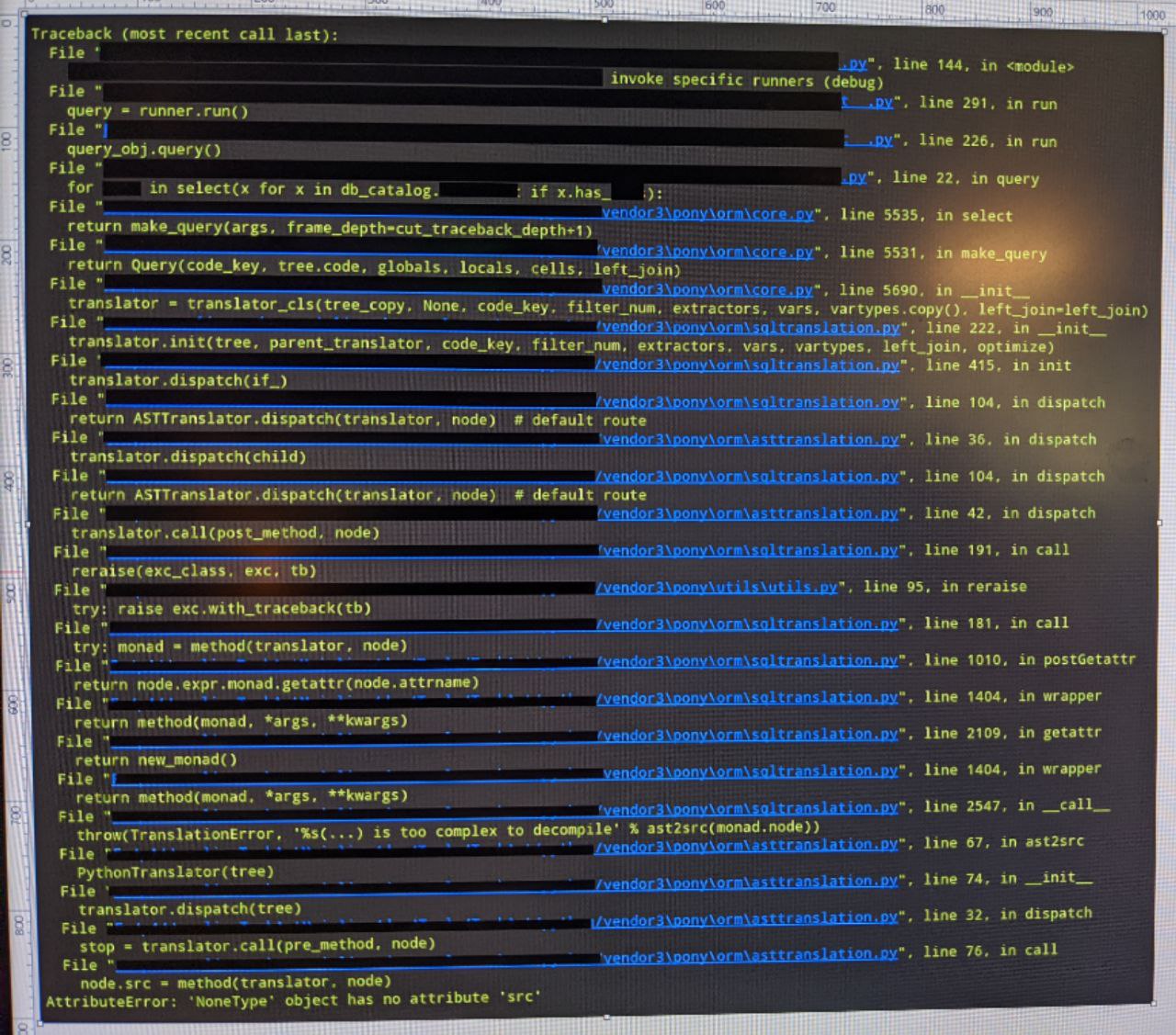Open utils.py link for line 95 in reraise
The width and height of the screenshot is (1176, 1035).
point(717,587)
